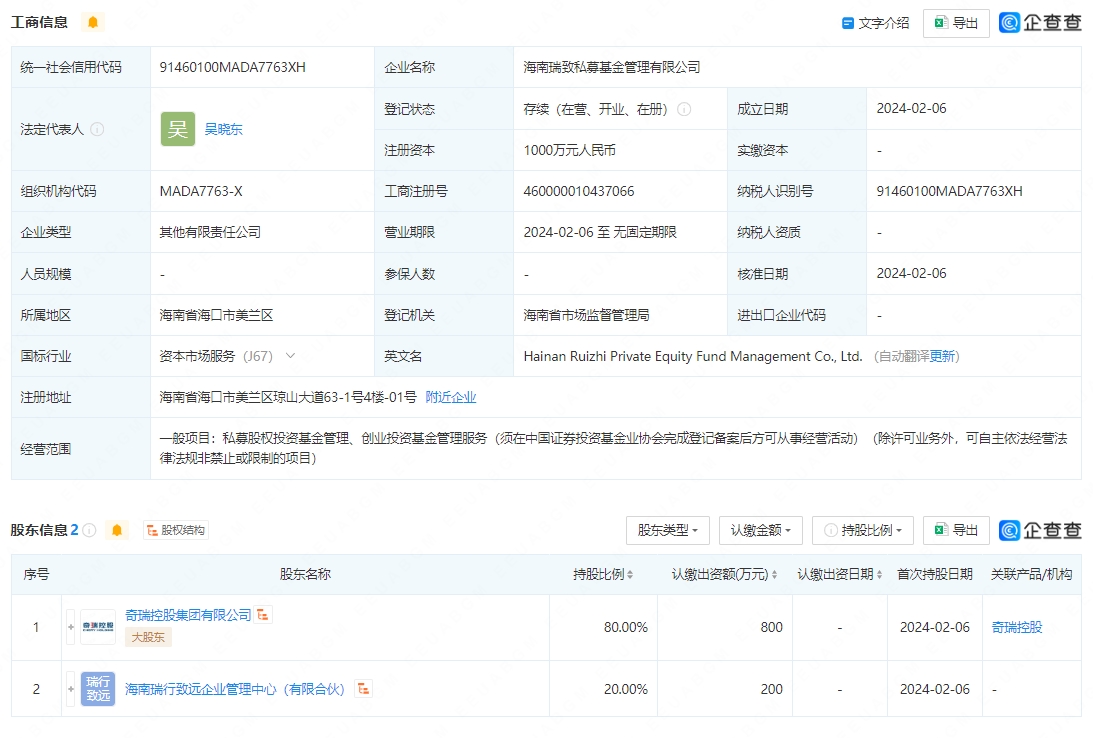1093x738 pixels.
Task: Export 工商信息 using the top 导出 button
Action: click(x=956, y=23)
